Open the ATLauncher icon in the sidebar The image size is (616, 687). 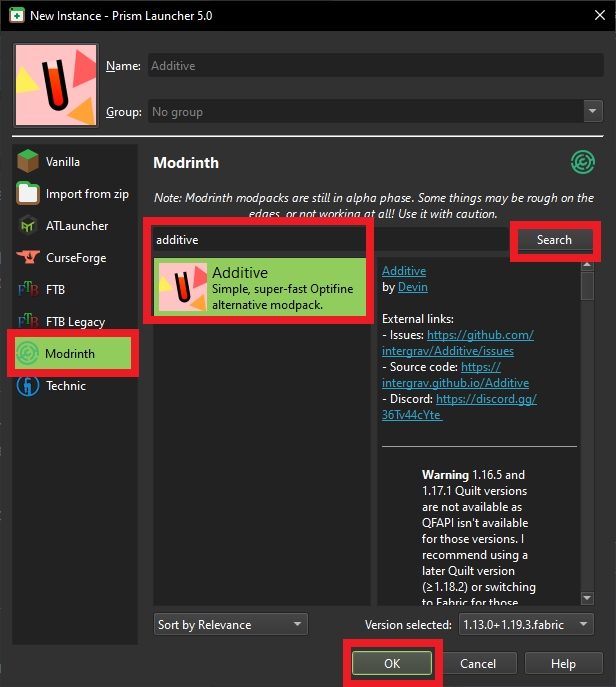28,225
